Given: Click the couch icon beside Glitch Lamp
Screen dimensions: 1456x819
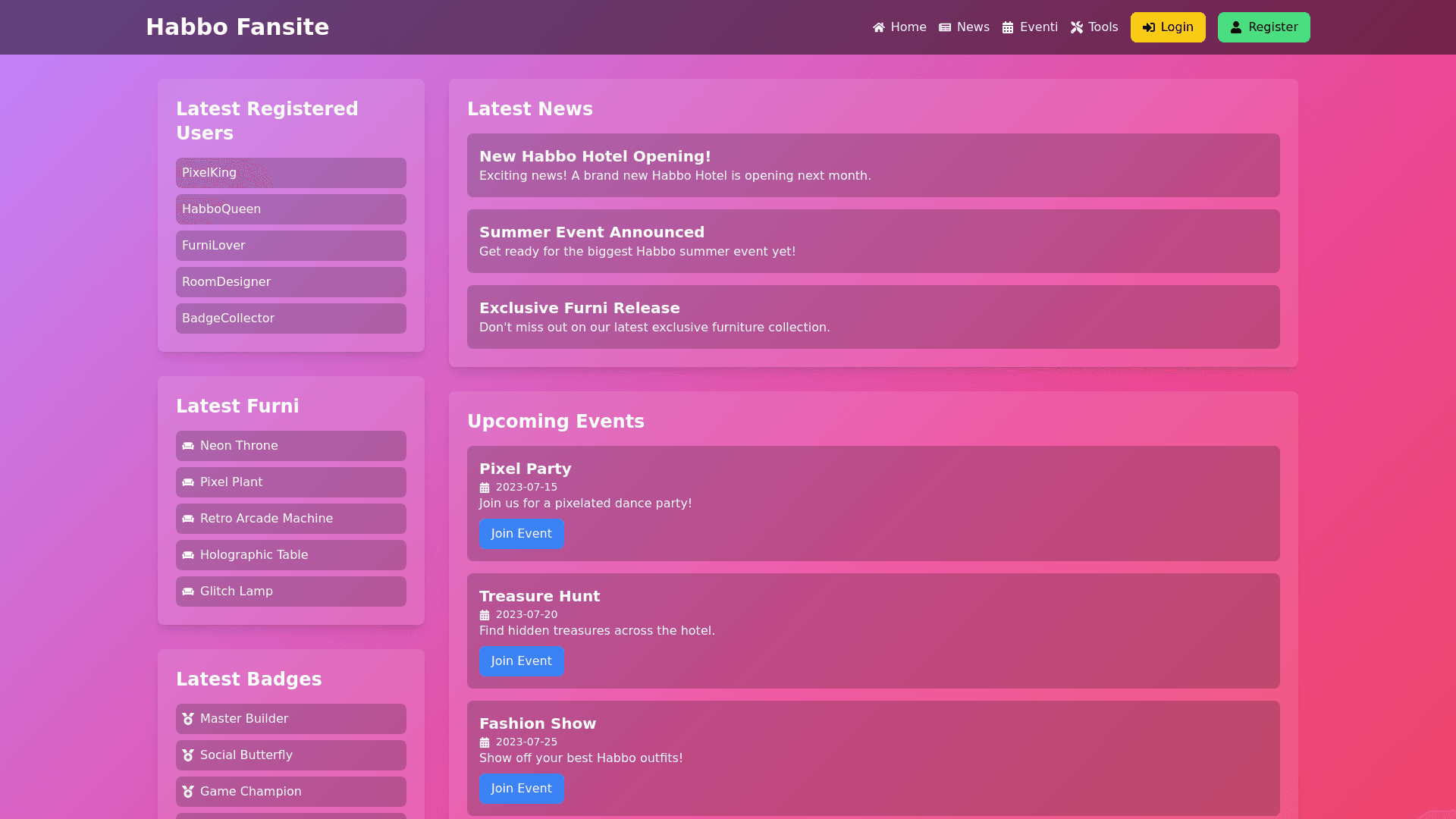Looking at the screenshot, I should 188,591.
